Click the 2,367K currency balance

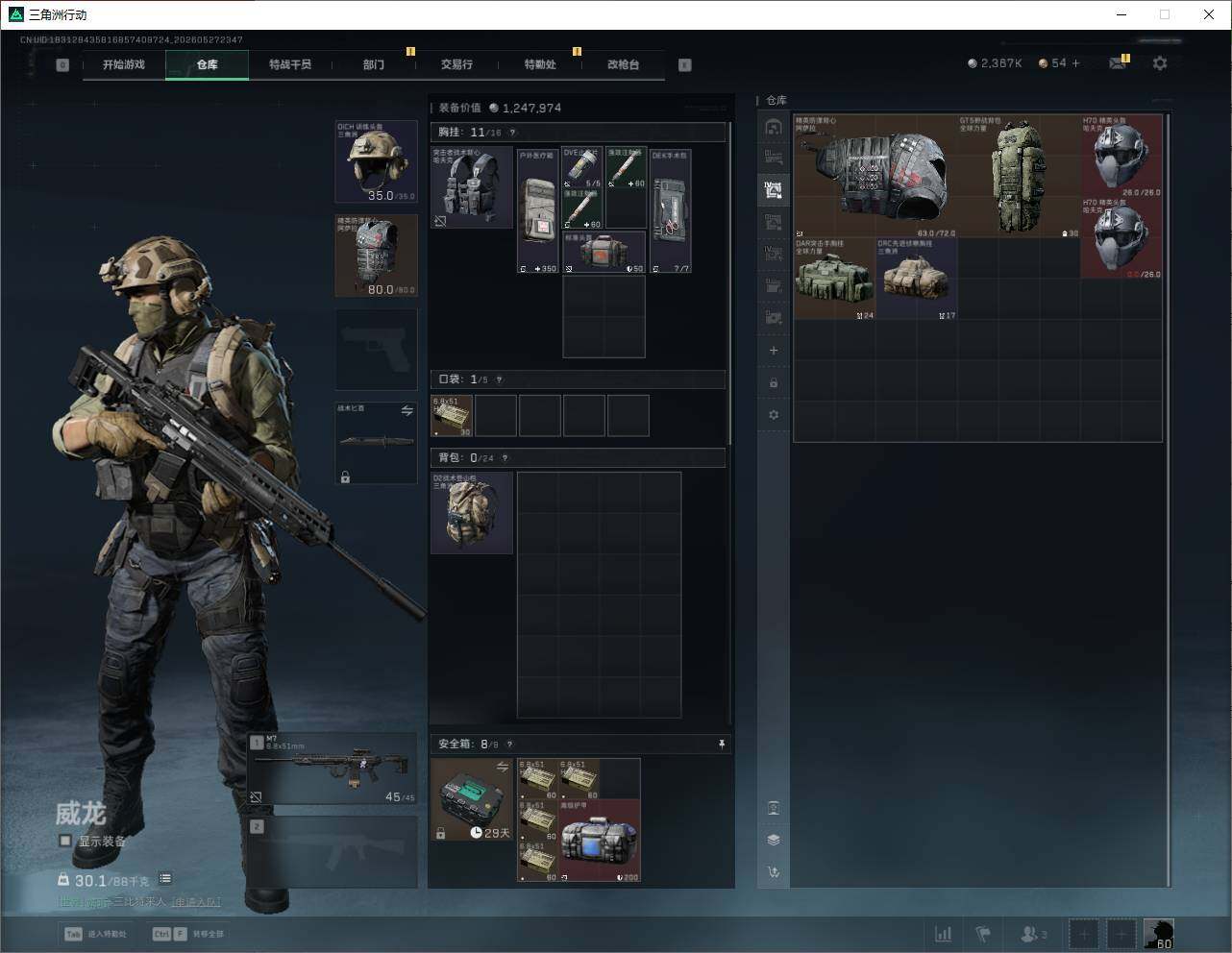995,63
